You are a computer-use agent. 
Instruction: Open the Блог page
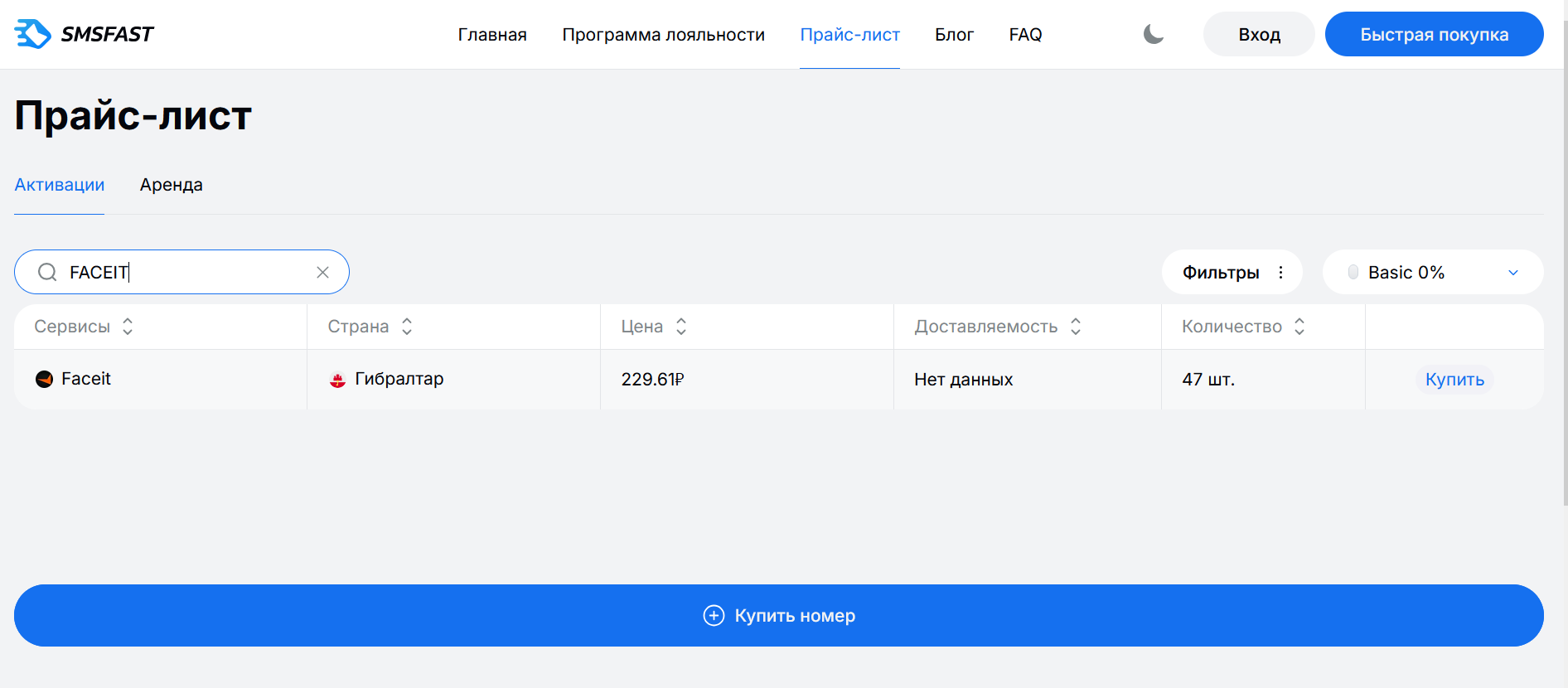click(954, 35)
